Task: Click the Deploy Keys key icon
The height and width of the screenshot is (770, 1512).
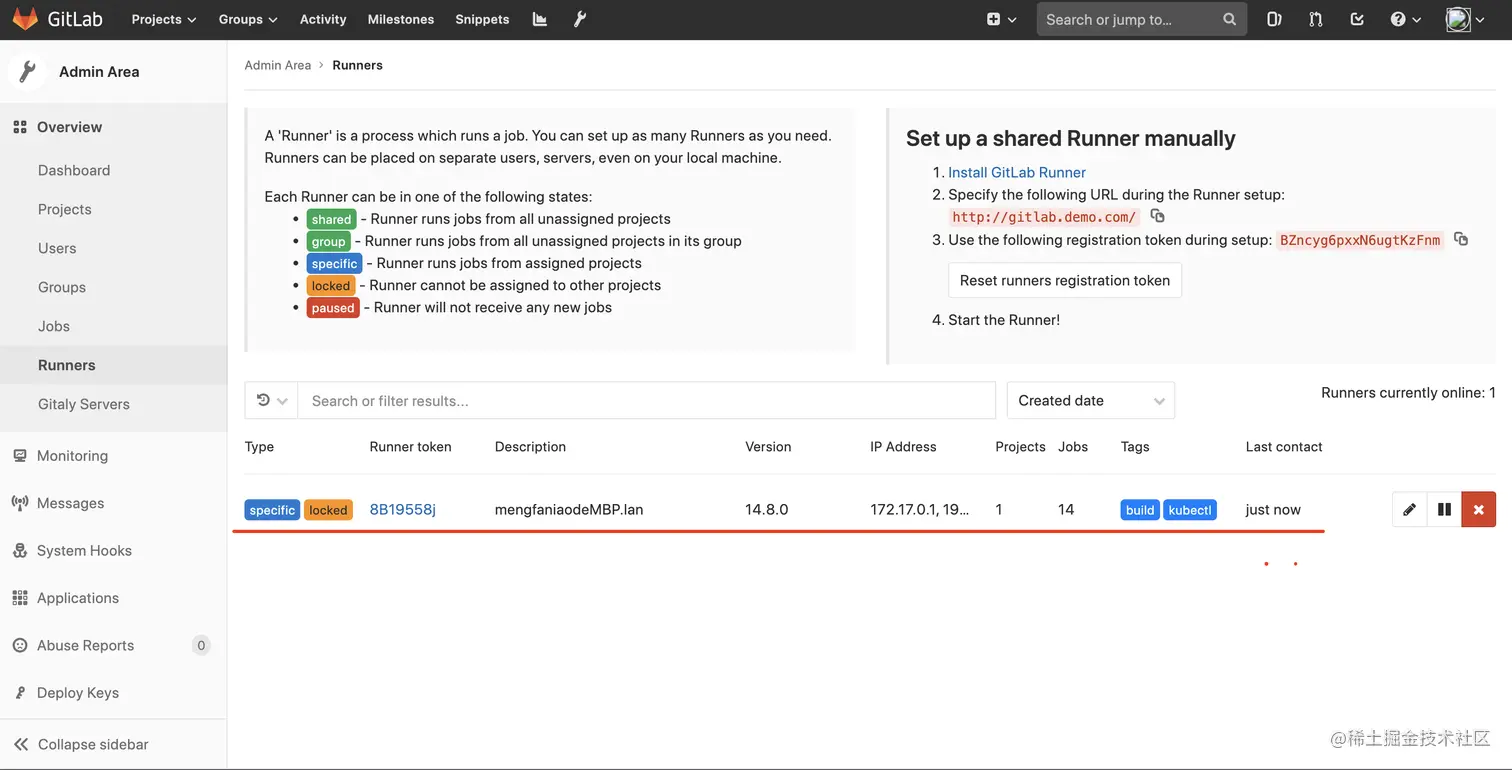Action: [20, 693]
